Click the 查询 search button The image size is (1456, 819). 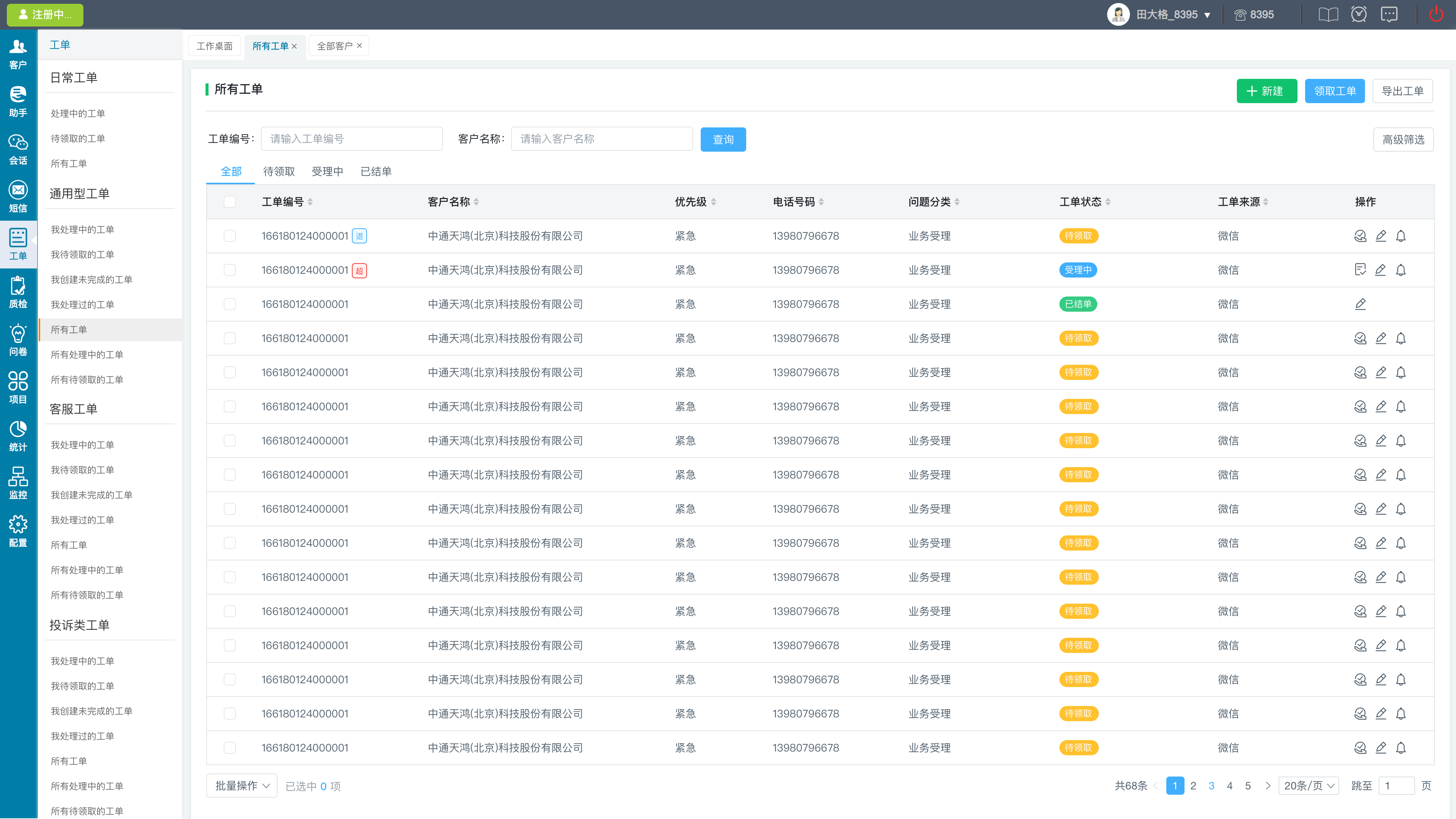(x=723, y=140)
